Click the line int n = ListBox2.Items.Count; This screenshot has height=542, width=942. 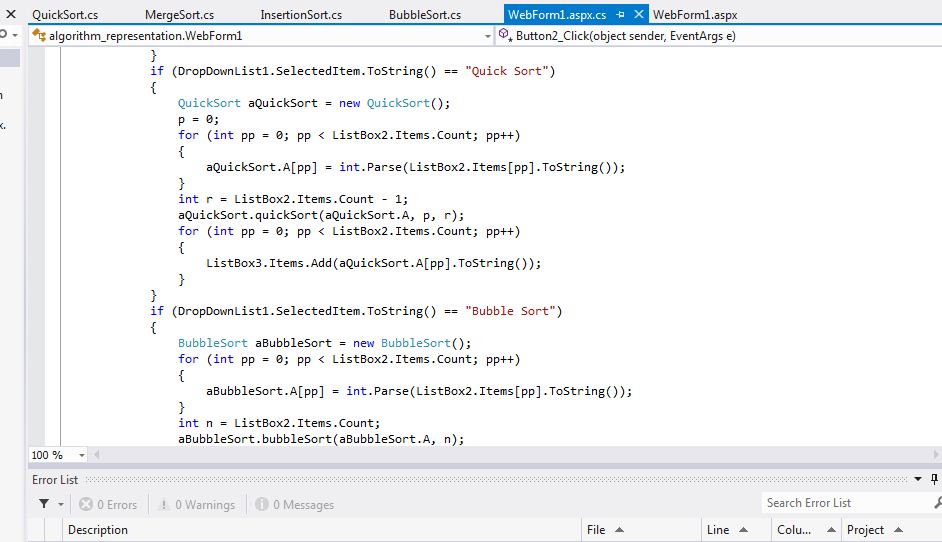click(279, 423)
